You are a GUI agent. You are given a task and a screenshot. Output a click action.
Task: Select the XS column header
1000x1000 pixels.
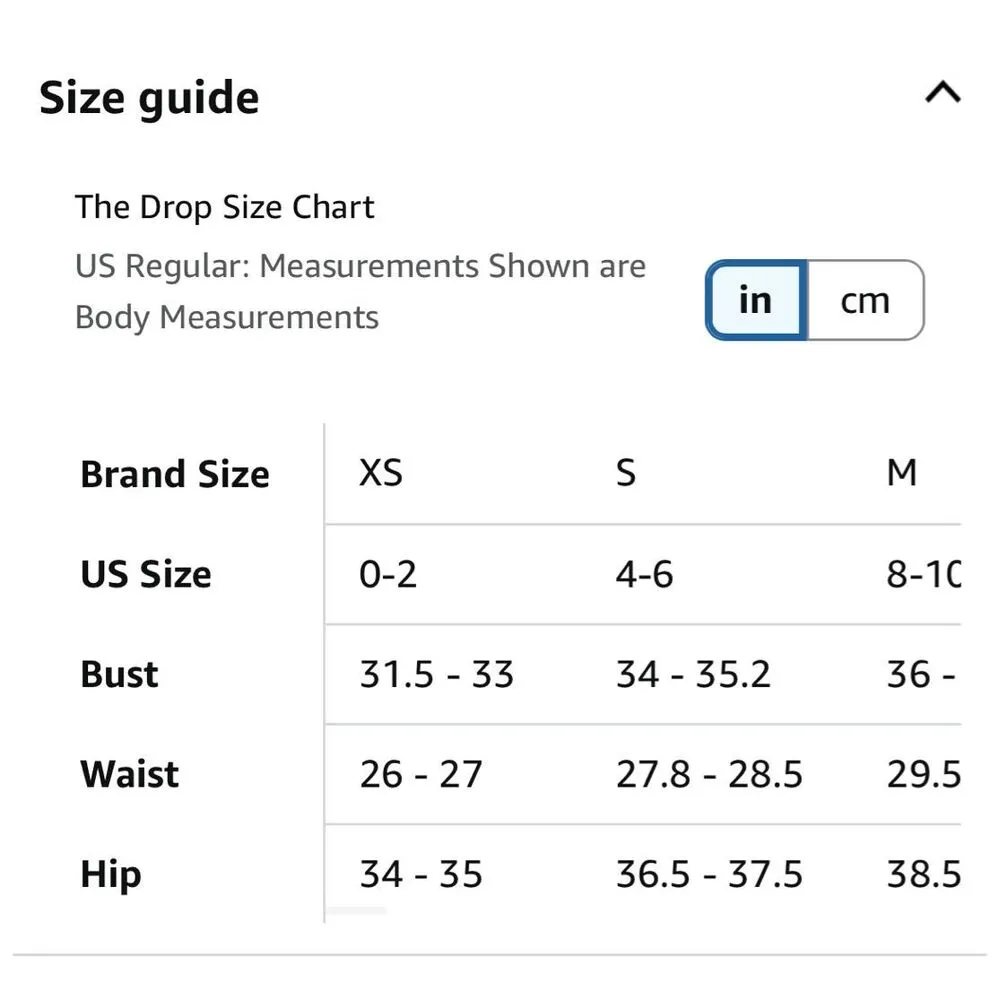[380, 473]
